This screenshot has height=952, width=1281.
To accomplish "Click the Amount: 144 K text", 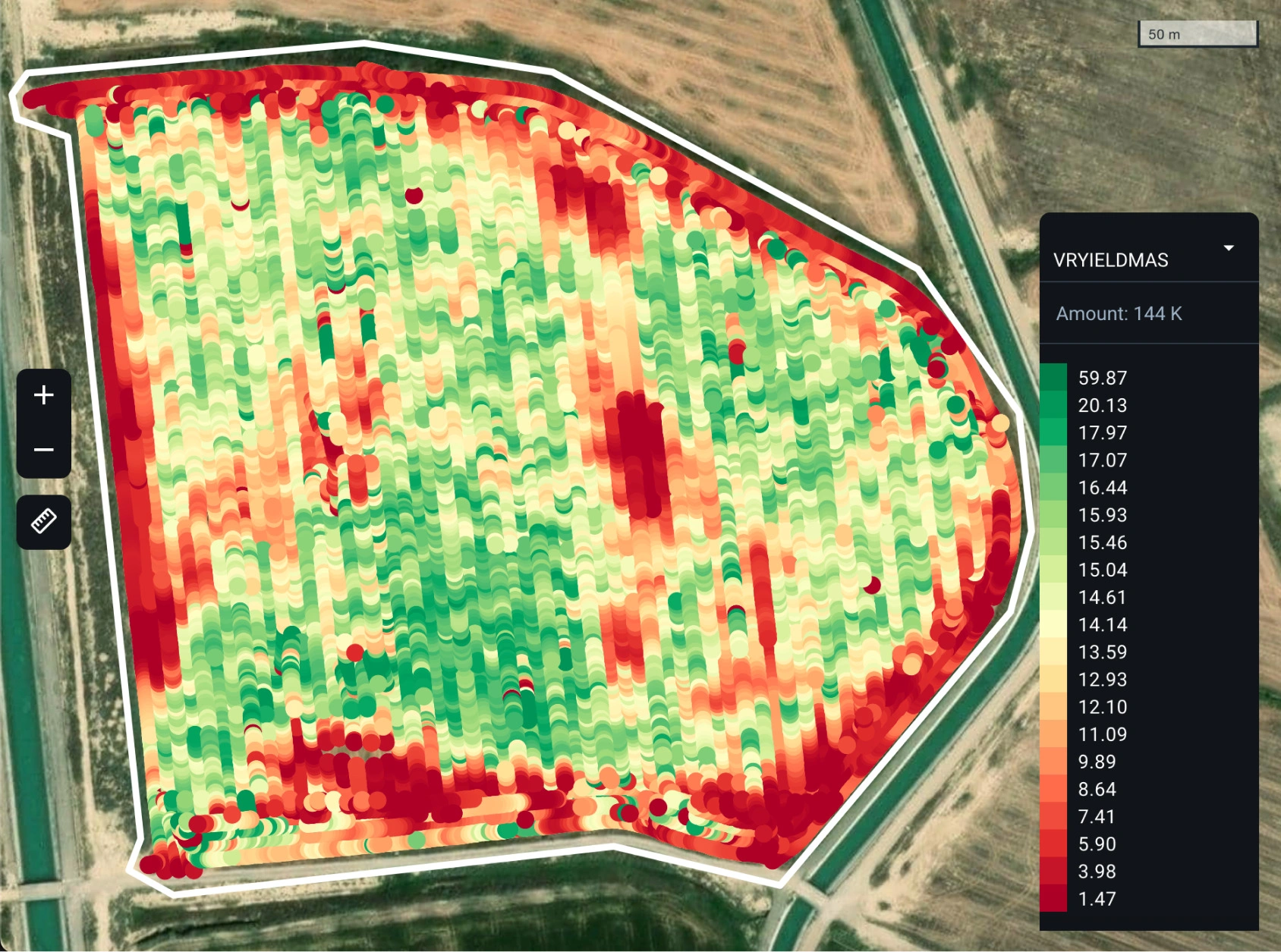I will click(x=1119, y=314).
